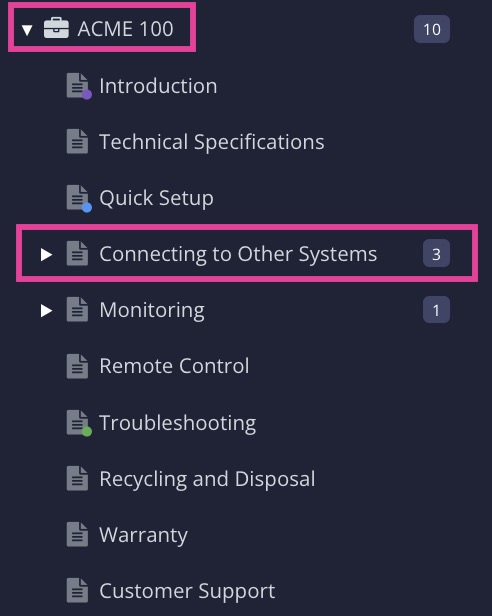
Task: Click the Technical Specifications document icon
Action: coord(77,141)
